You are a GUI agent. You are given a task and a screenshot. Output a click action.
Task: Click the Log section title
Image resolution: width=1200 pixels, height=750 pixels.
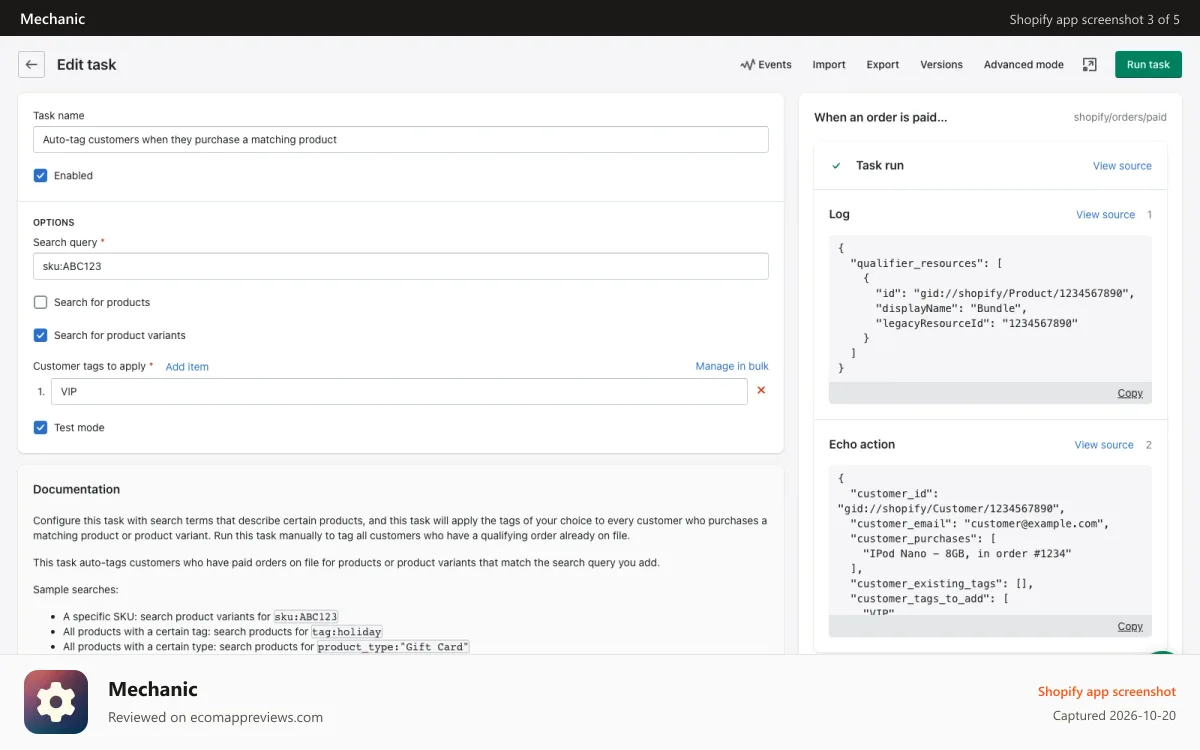point(839,214)
